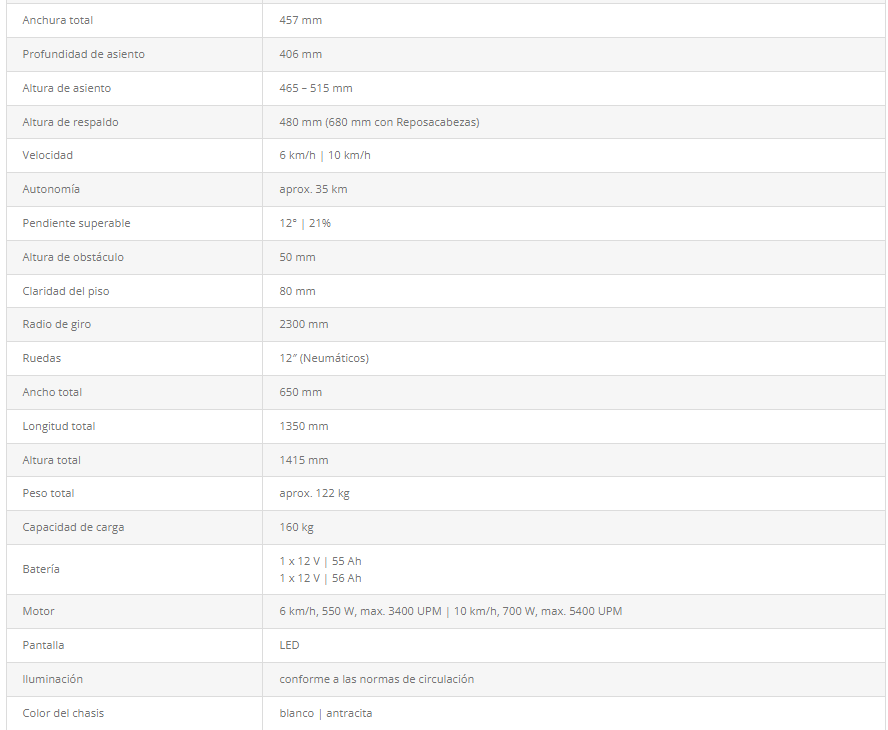This screenshot has height=730, width=888.
Task: Click the "Altura de respaldo" label
Action: (x=71, y=122)
